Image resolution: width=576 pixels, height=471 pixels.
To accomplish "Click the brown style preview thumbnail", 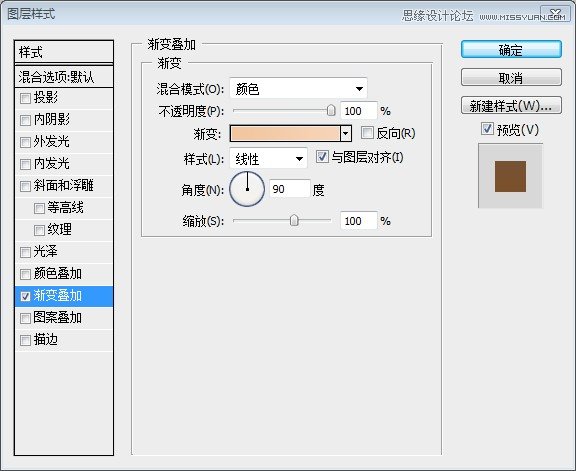I will point(510,176).
